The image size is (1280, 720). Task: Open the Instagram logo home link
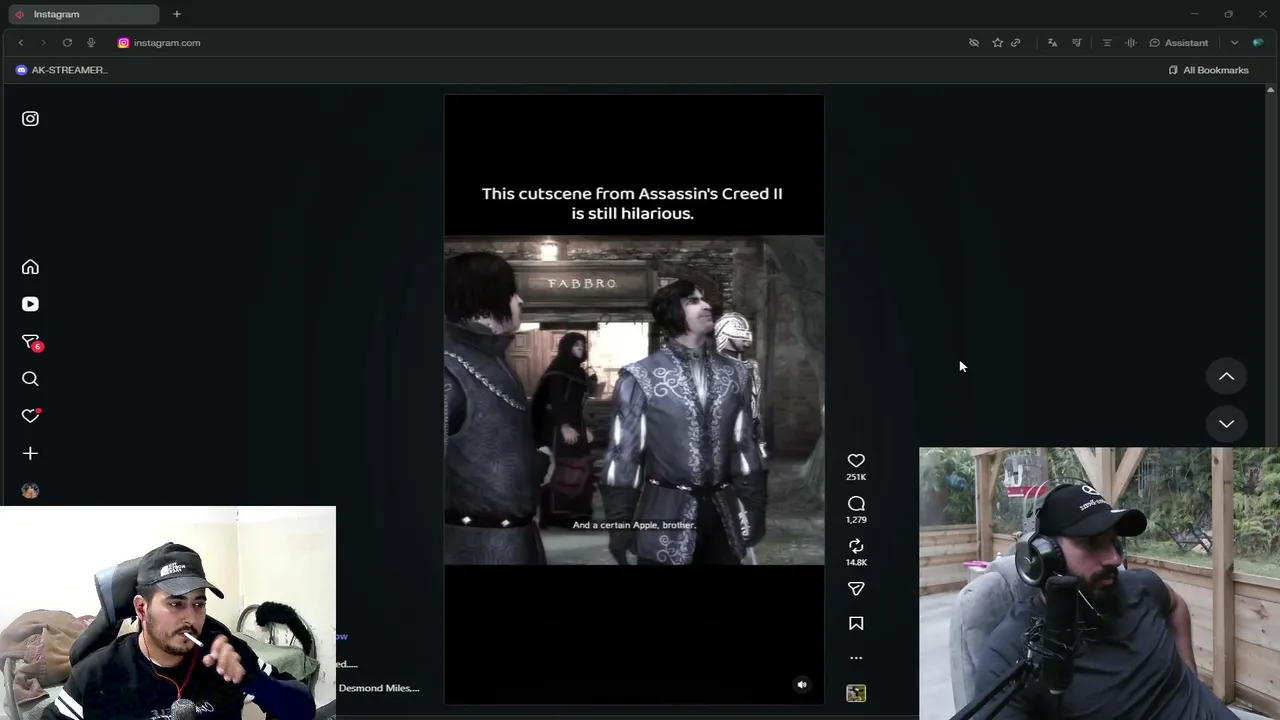click(x=30, y=119)
